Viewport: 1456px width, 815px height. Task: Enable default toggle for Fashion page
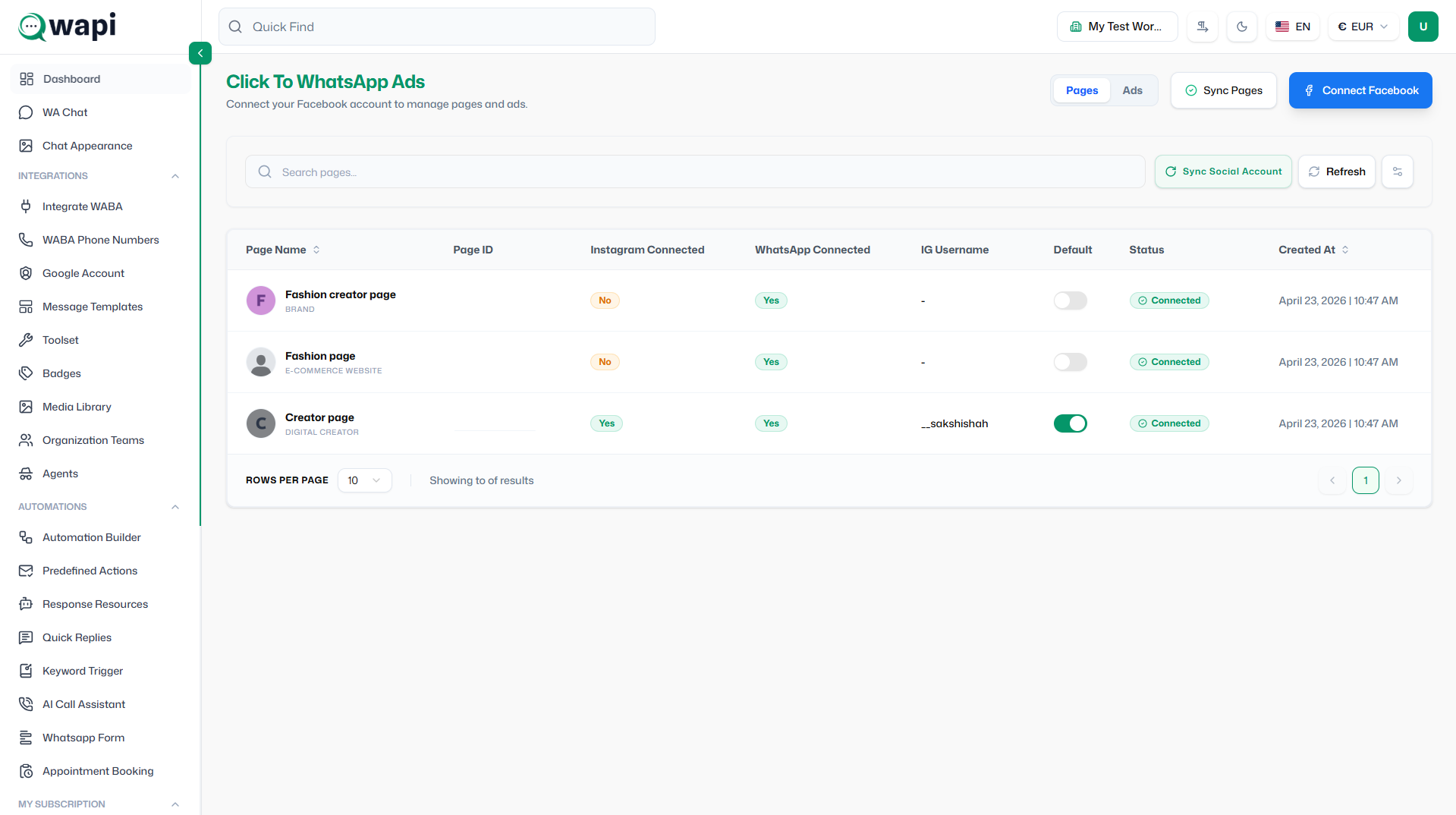coord(1070,362)
